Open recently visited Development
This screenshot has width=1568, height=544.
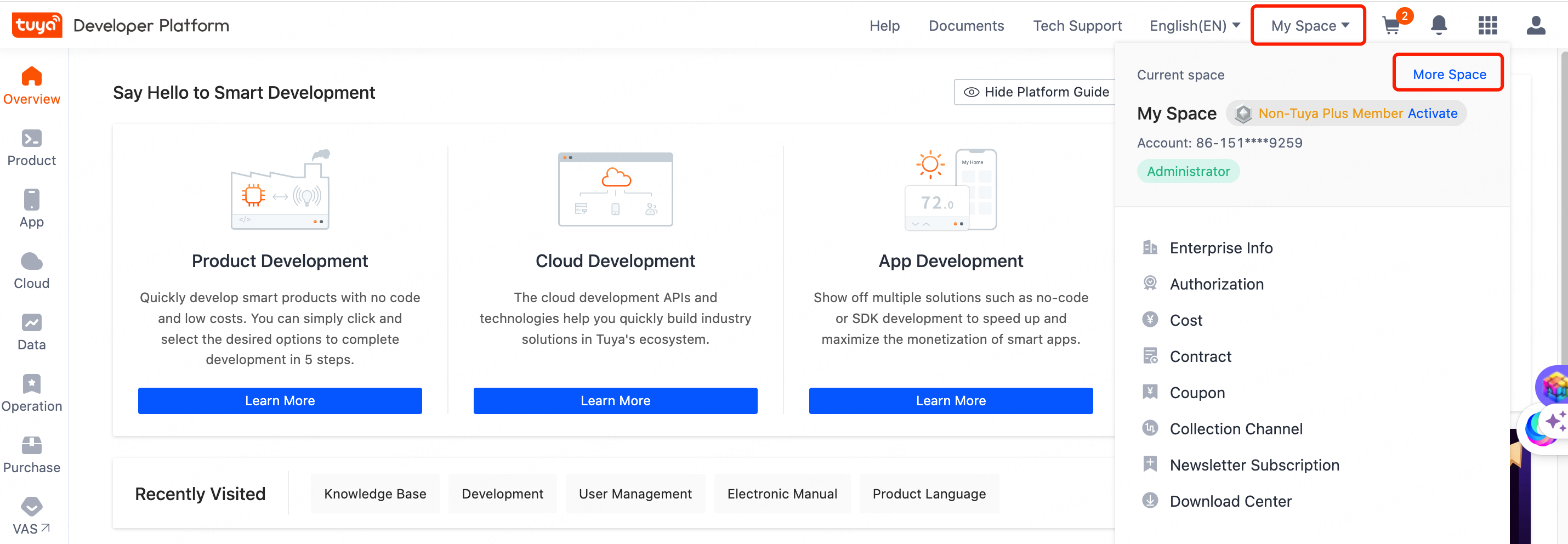502,494
